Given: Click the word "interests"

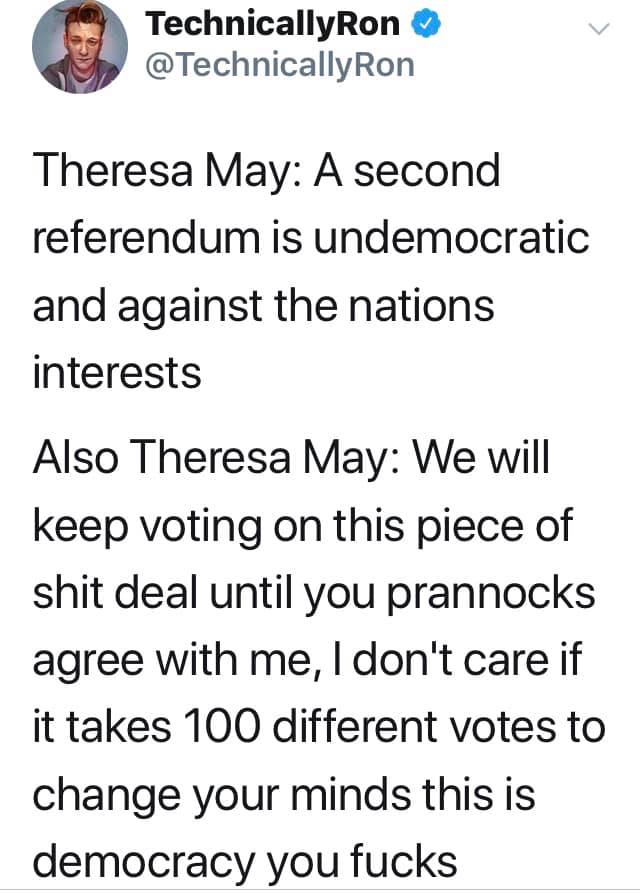Looking at the screenshot, I should click(117, 372).
